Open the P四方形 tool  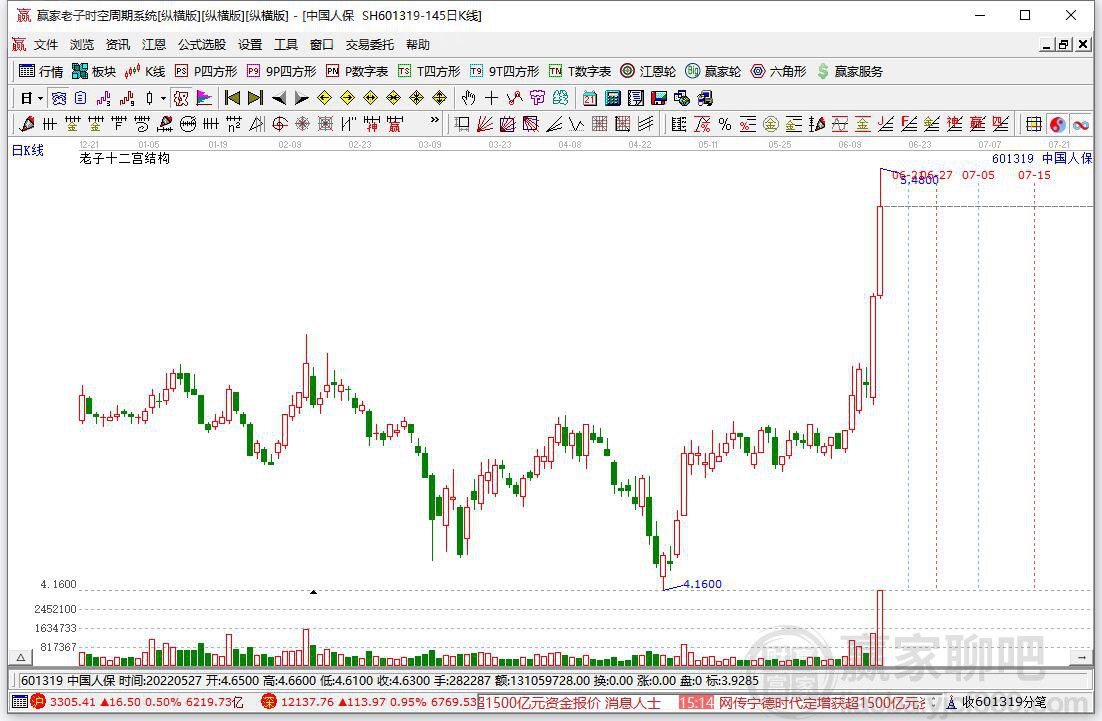coord(206,71)
